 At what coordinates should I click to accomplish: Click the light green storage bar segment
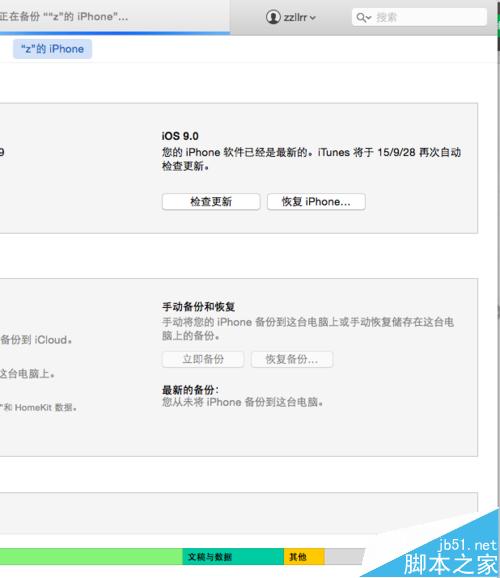91,557
